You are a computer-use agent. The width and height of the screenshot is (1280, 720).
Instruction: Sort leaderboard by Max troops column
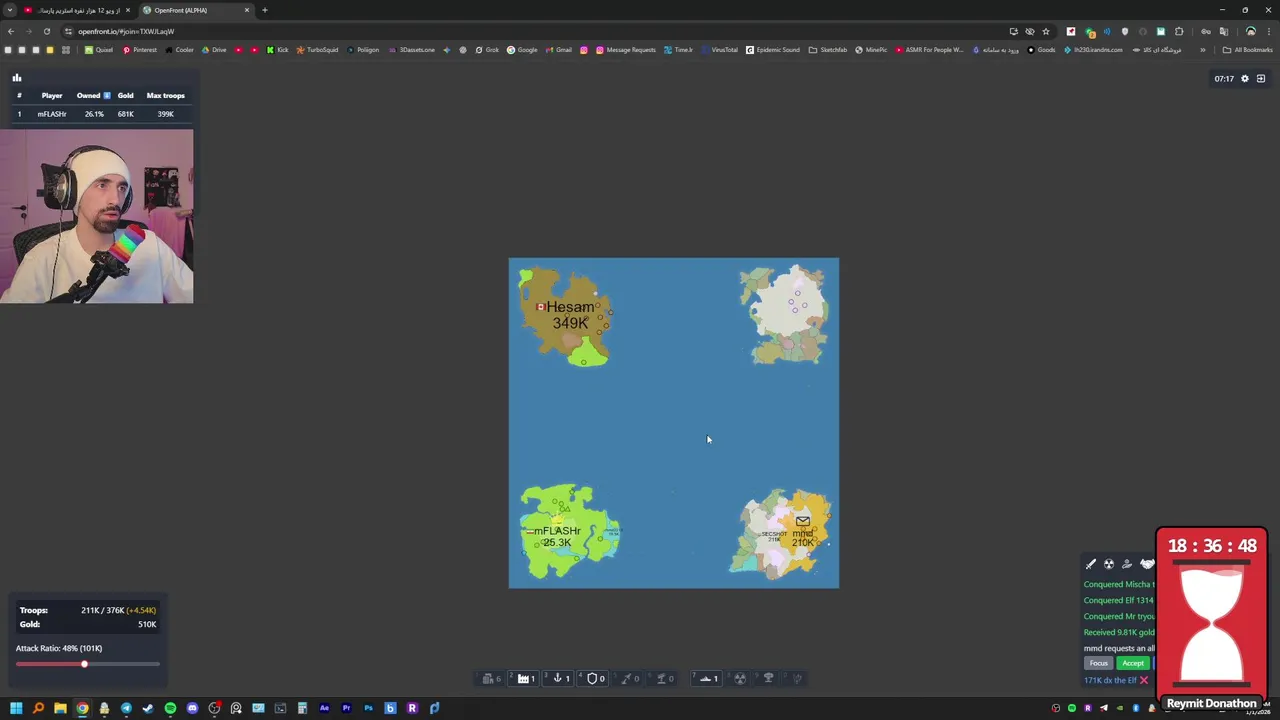tap(166, 95)
